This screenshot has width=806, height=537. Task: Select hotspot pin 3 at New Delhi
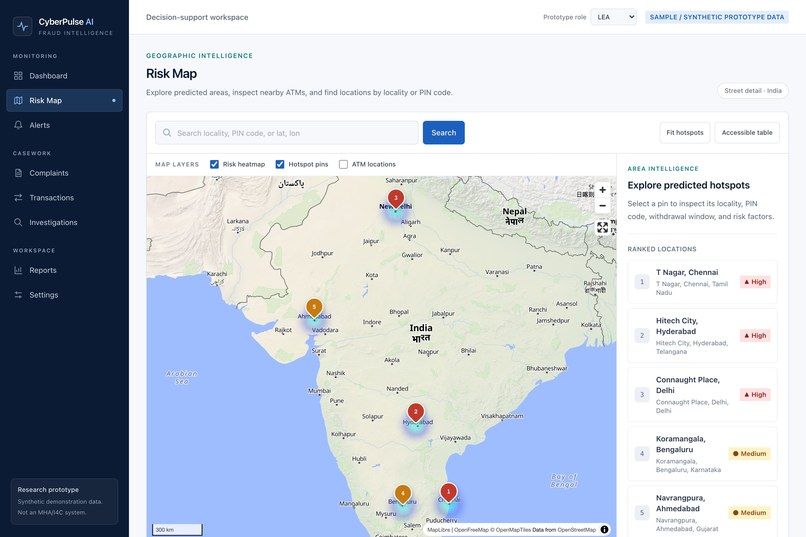pos(395,199)
